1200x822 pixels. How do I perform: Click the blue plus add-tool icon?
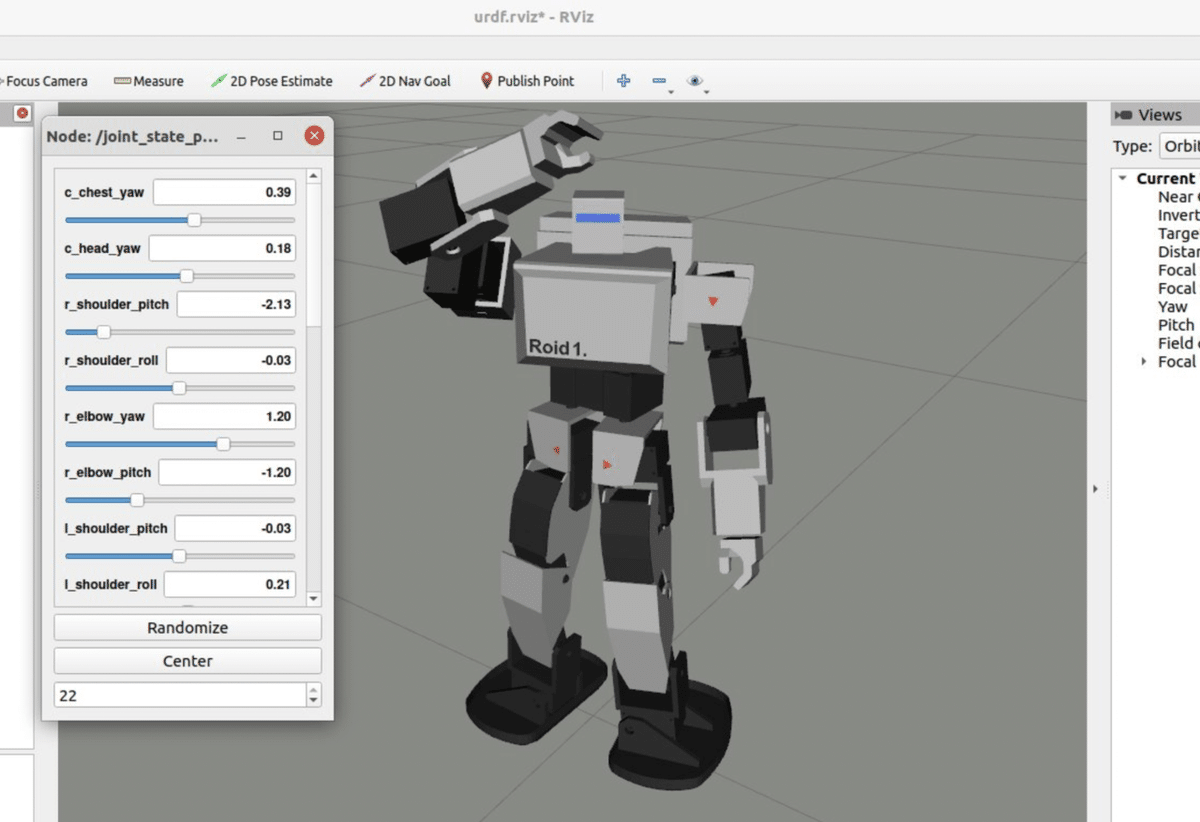(x=623, y=81)
